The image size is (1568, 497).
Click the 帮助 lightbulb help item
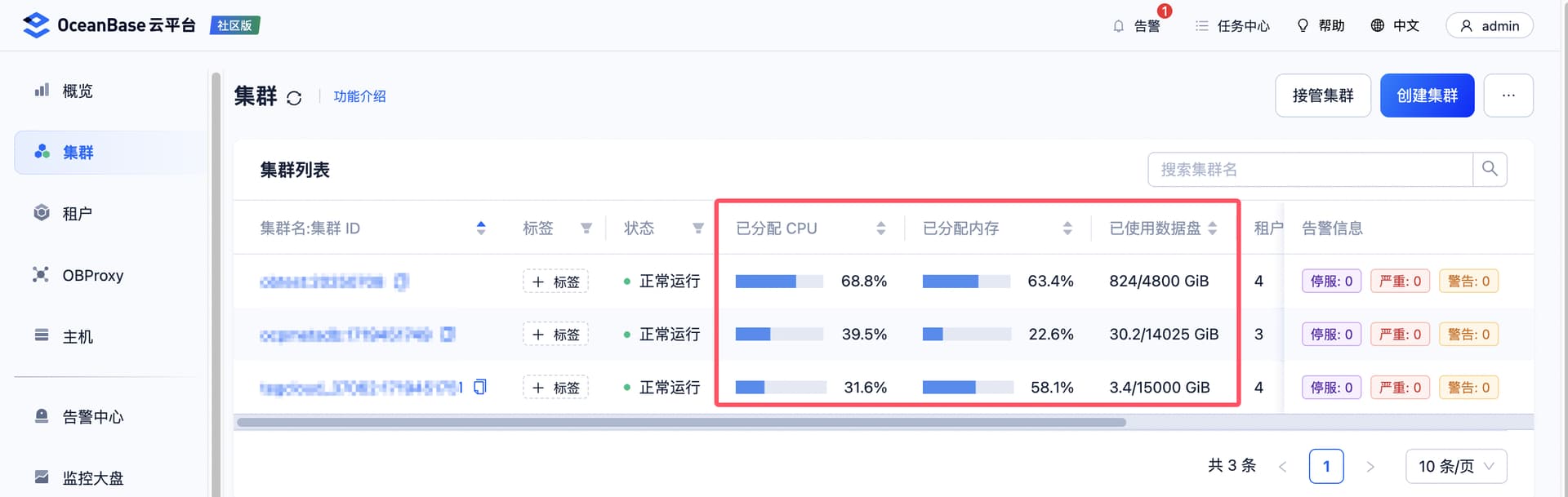point(1321,26)
